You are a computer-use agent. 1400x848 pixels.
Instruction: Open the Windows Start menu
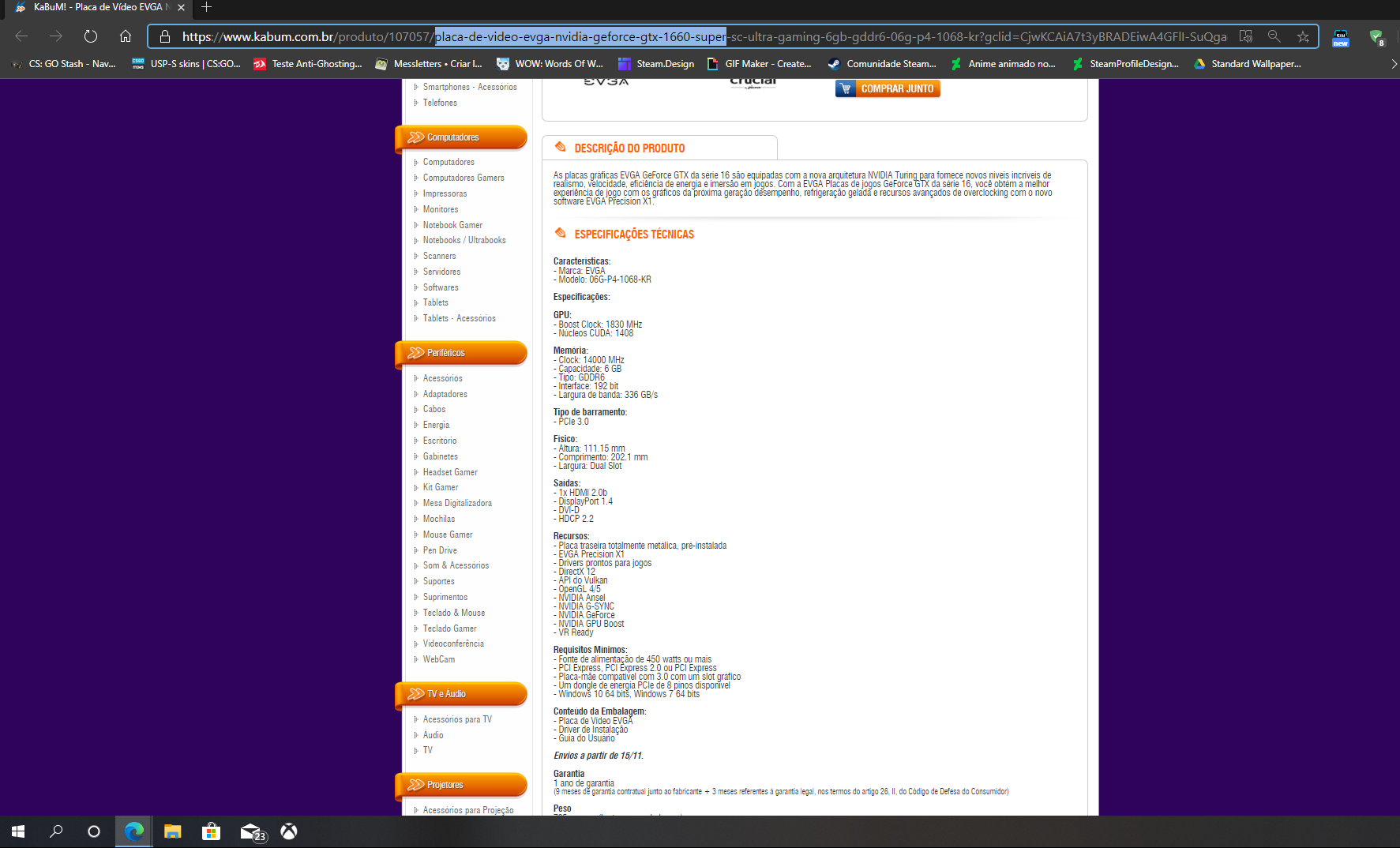click(x=18, y=831)
